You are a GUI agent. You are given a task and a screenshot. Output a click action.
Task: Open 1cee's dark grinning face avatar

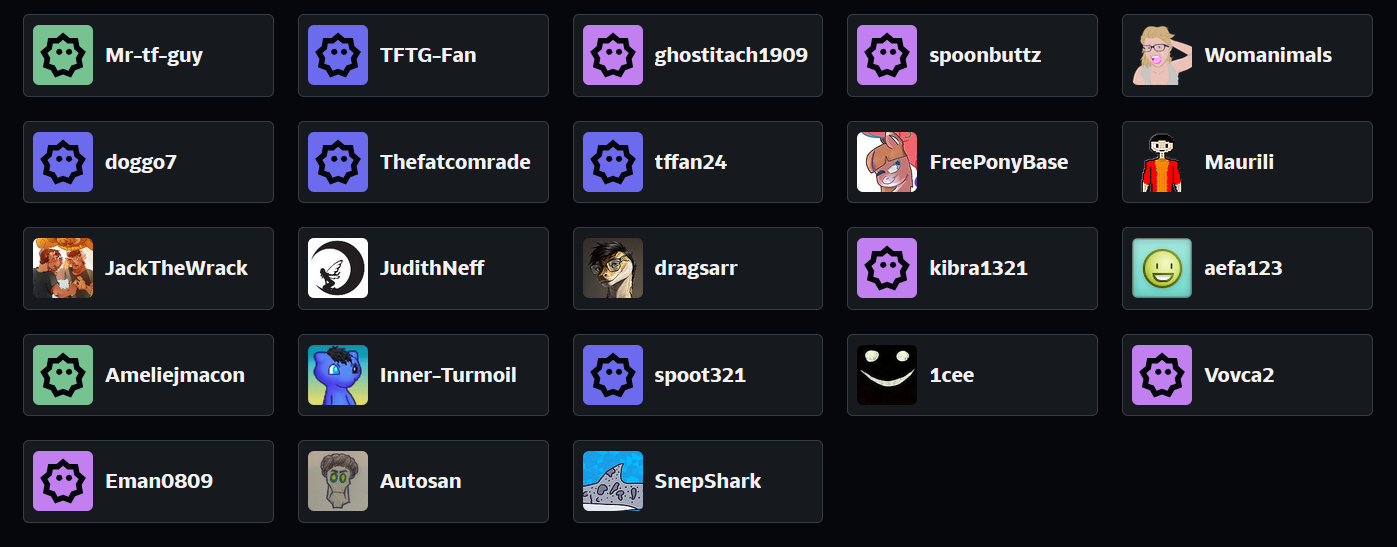(x=887, y=375)
